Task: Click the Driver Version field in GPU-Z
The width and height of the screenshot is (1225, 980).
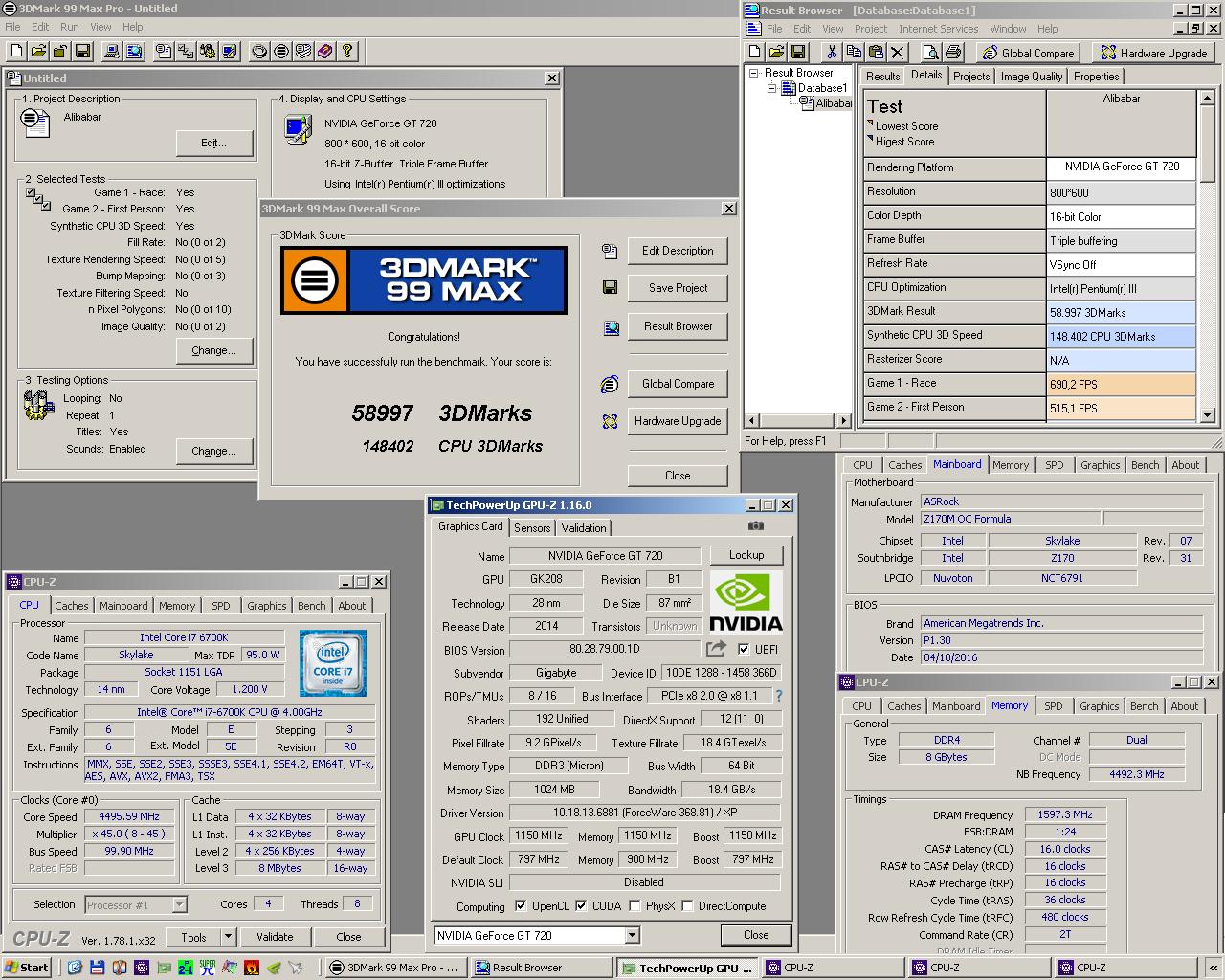Action: click(x=644, y=813)
